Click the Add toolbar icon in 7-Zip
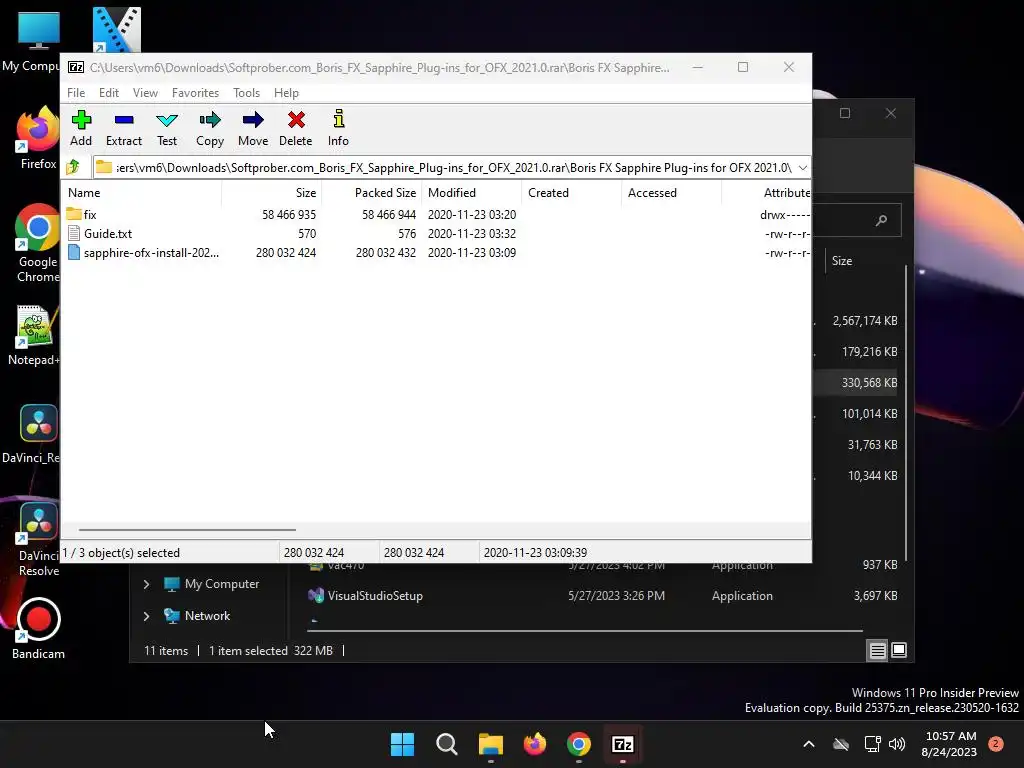 click(x=81, y=128)
